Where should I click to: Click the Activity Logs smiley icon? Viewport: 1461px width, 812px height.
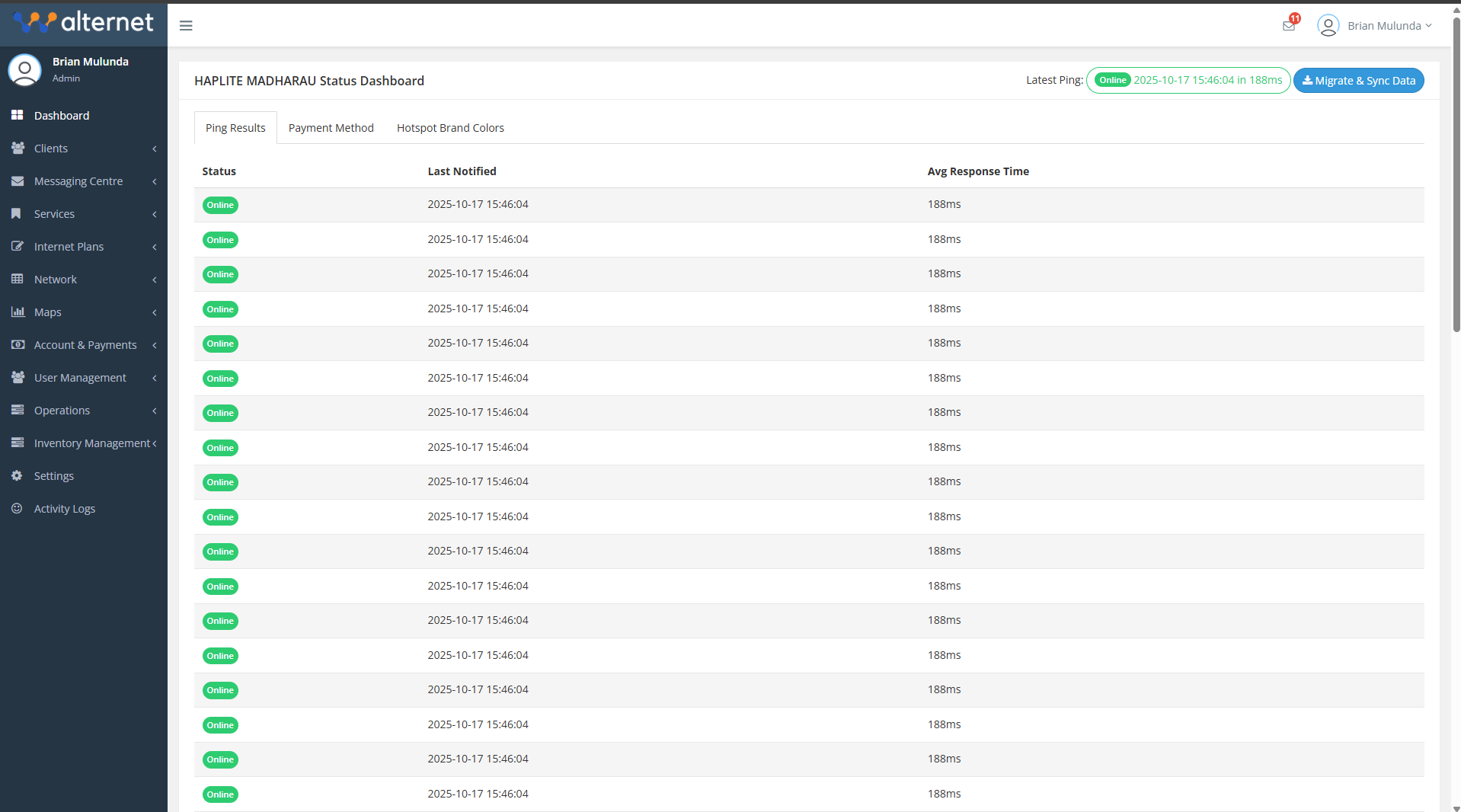click(18, 508)
